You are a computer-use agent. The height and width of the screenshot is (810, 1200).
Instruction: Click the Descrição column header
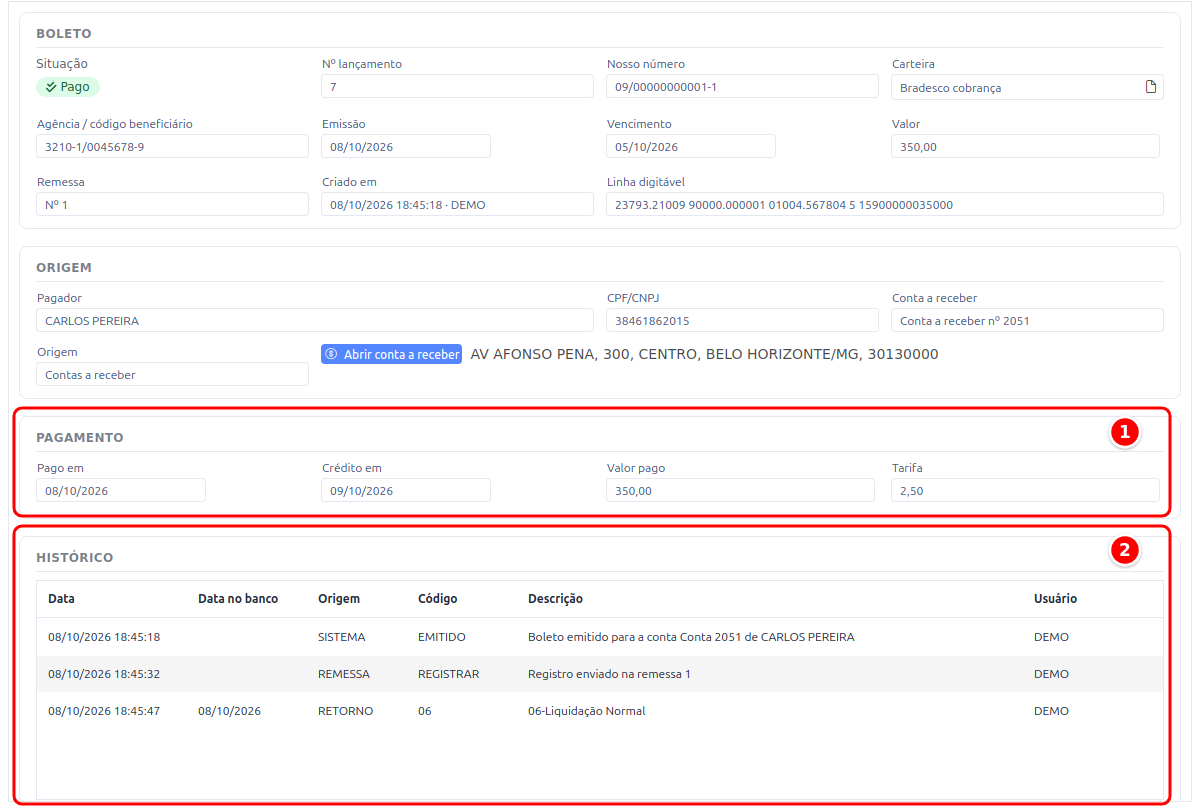tap(555, 599)
